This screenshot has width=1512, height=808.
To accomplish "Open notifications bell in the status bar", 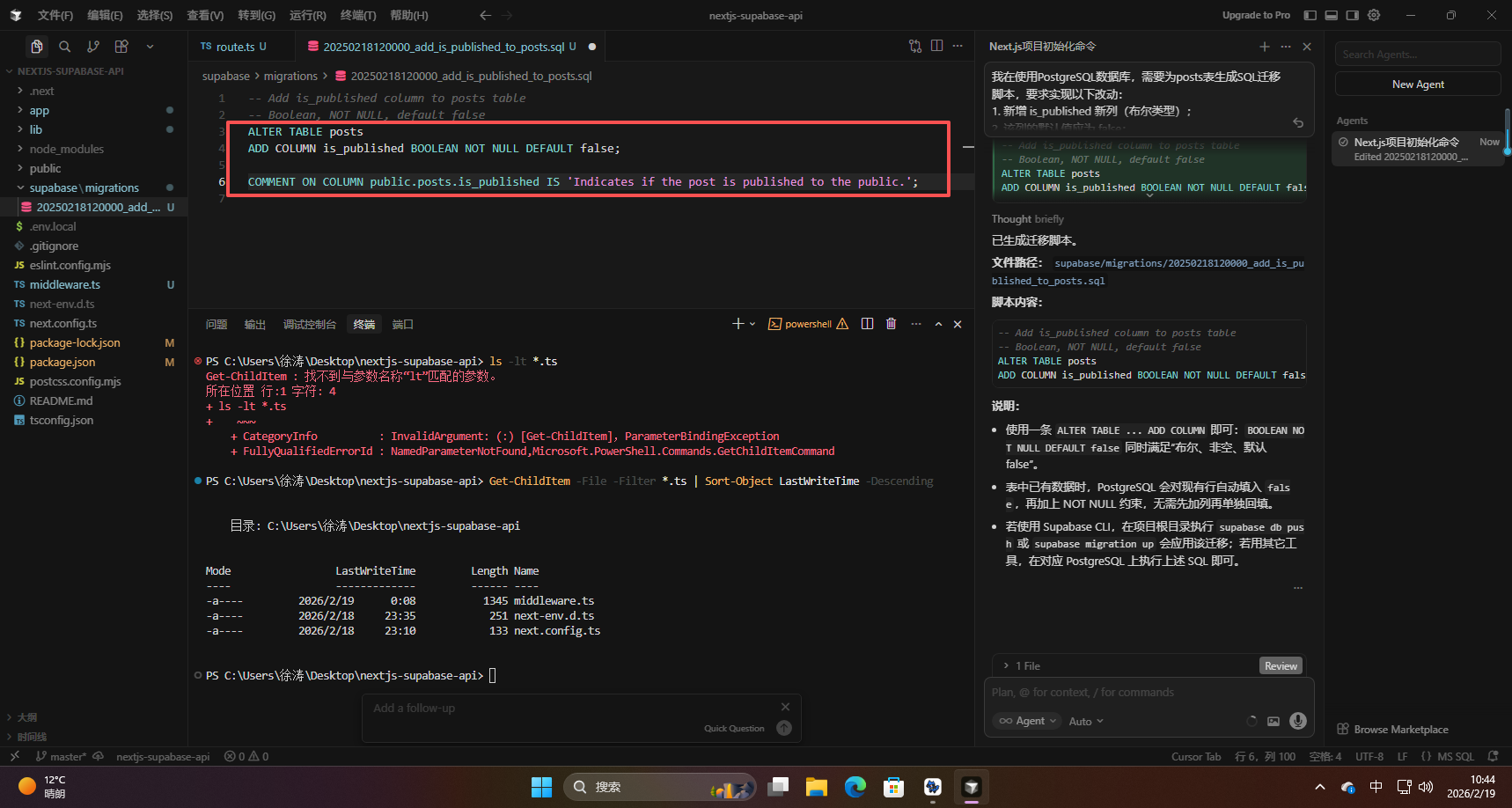I will 1493,756.
